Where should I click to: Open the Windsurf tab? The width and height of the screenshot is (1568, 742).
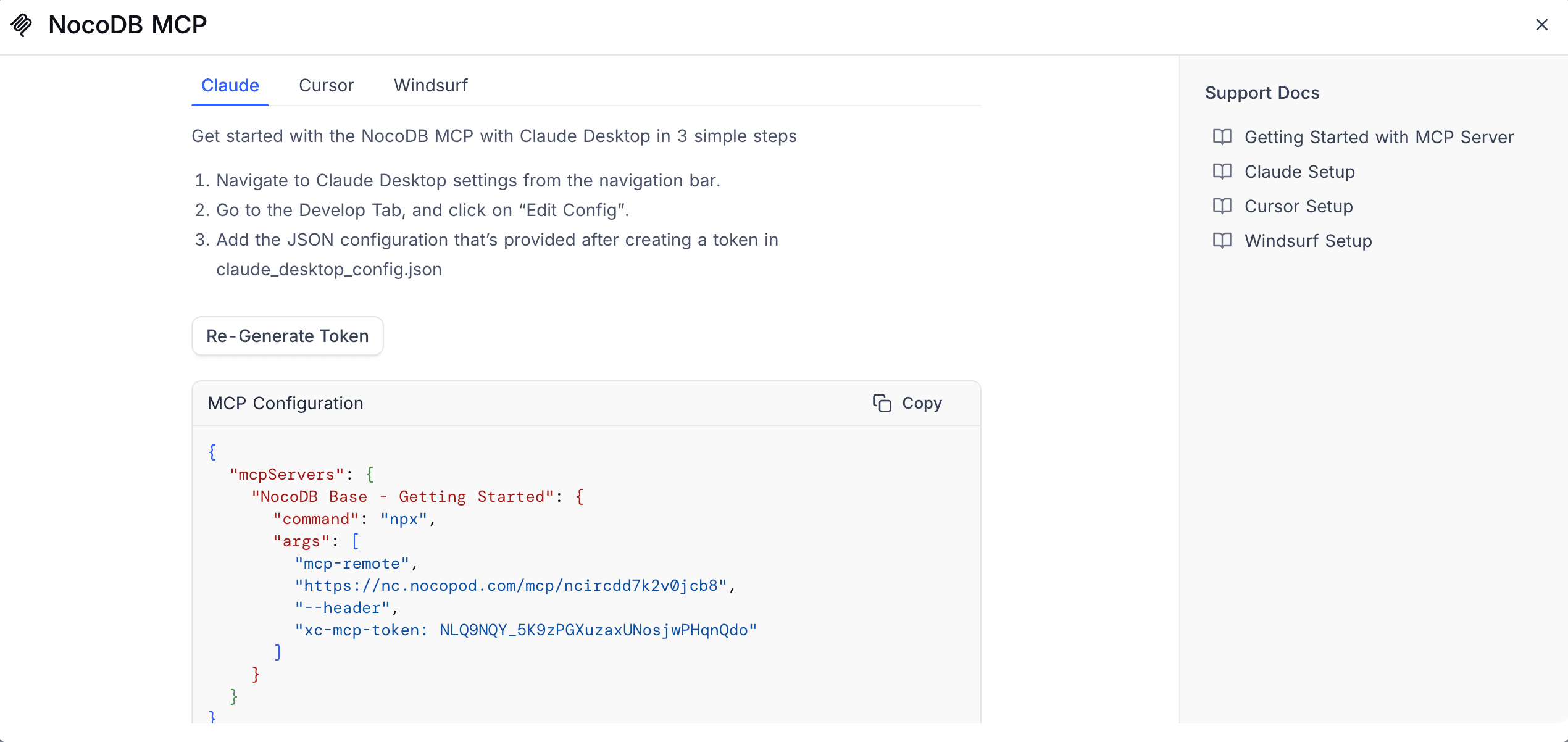pyautogui.click(x=431, y=85)
